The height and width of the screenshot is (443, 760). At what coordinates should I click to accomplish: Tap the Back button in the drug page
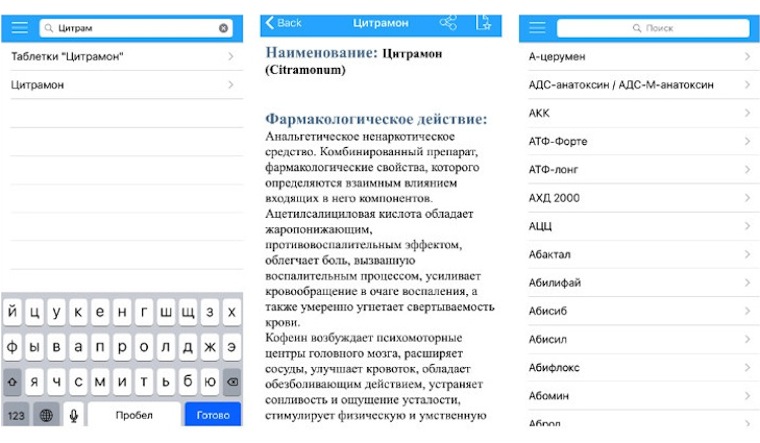click(284, 23)
